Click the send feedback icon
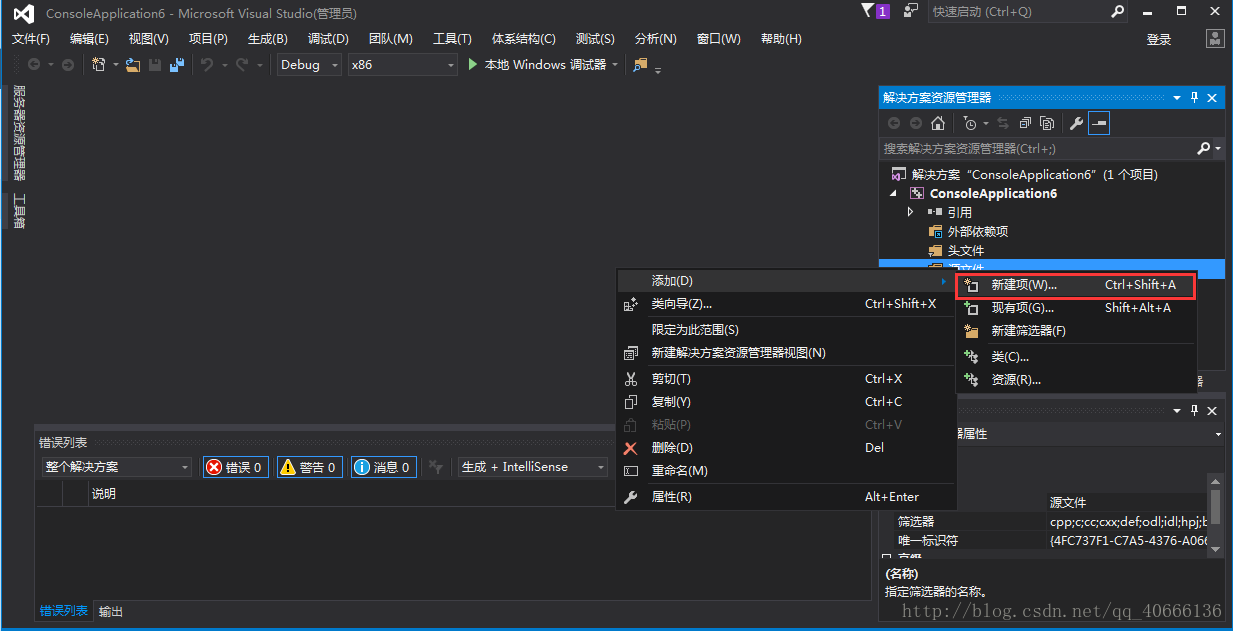The image size is (1233, 631). [x=911, y=11]
